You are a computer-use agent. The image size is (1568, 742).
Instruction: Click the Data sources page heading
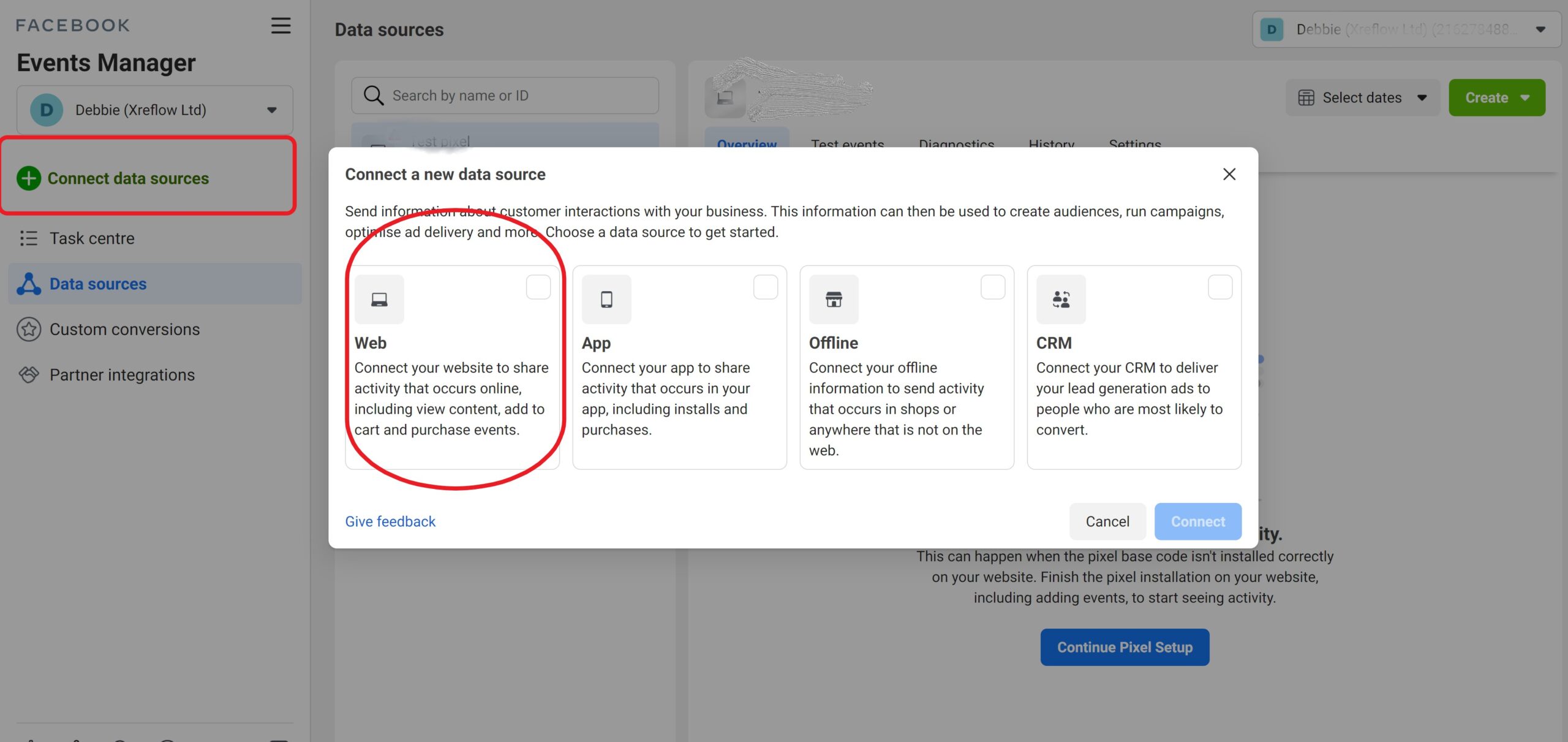tap(389, 29)
